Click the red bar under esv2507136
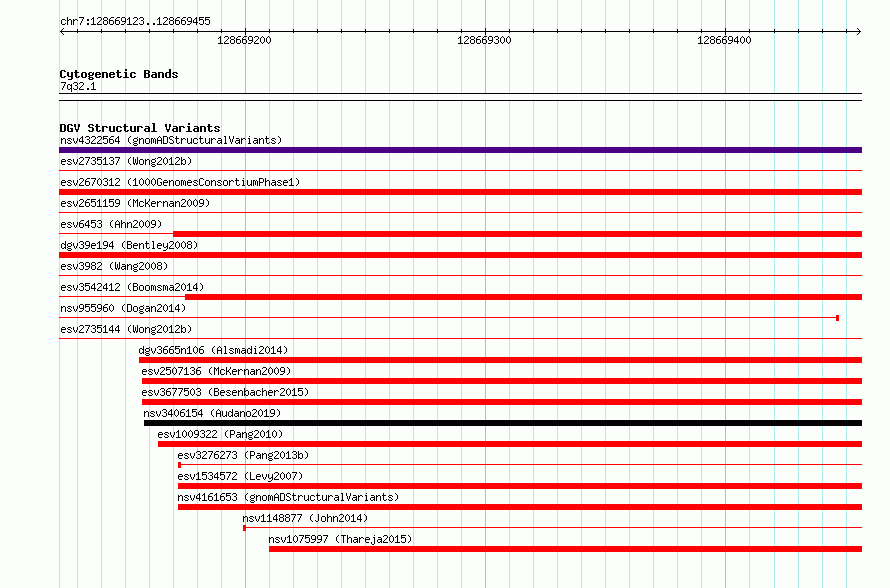Image resolution: width=890 pixels, height=588 pixels. [502, 381]
